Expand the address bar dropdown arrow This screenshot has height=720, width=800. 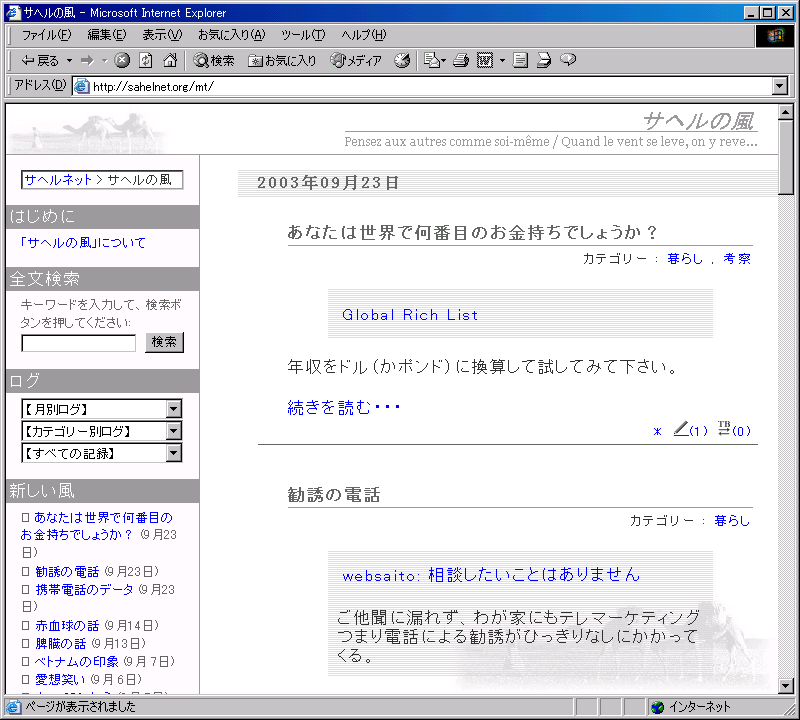pyautogui.click(x=780, y=86)
